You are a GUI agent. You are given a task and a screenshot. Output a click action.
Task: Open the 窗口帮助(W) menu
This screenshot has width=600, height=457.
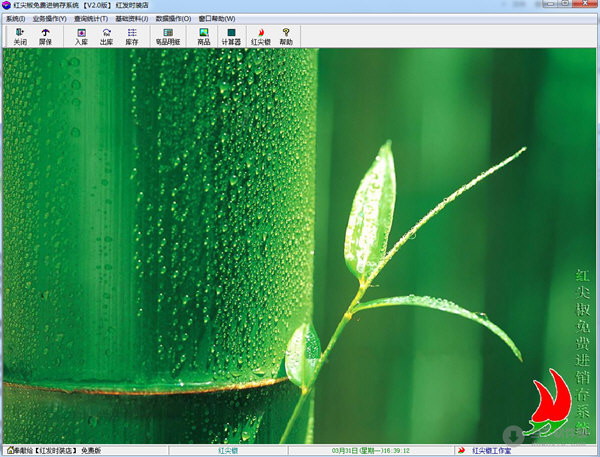tap(217, 19)
